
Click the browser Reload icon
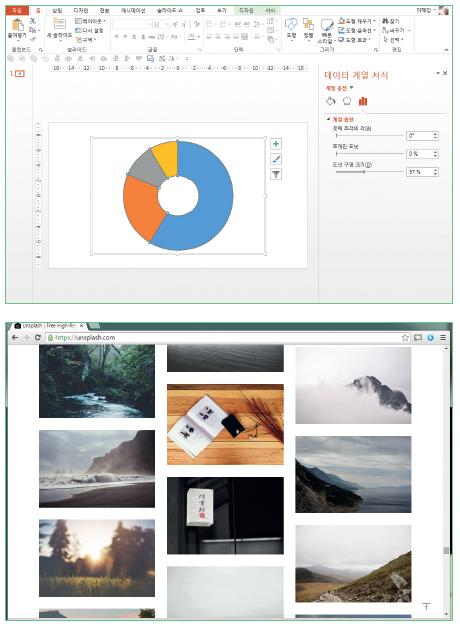[x=38, y=337]
